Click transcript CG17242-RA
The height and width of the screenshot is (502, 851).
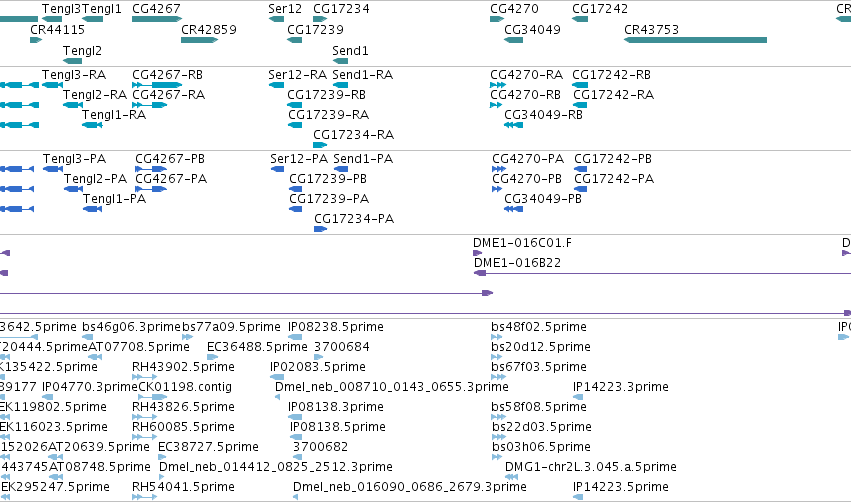pyautogui.click(x=613, y=95)
